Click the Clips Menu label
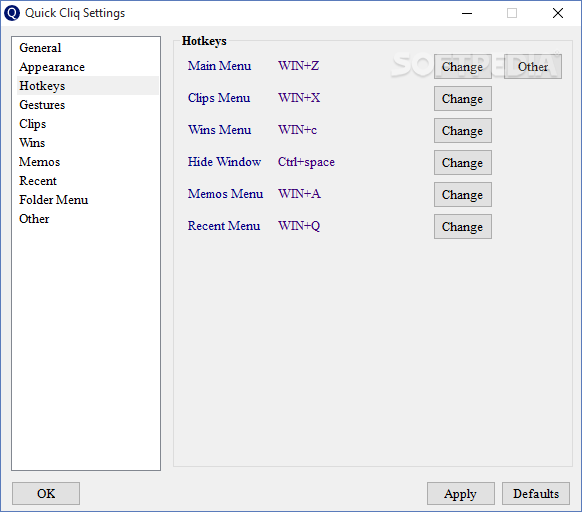 (x=219, y=98)
